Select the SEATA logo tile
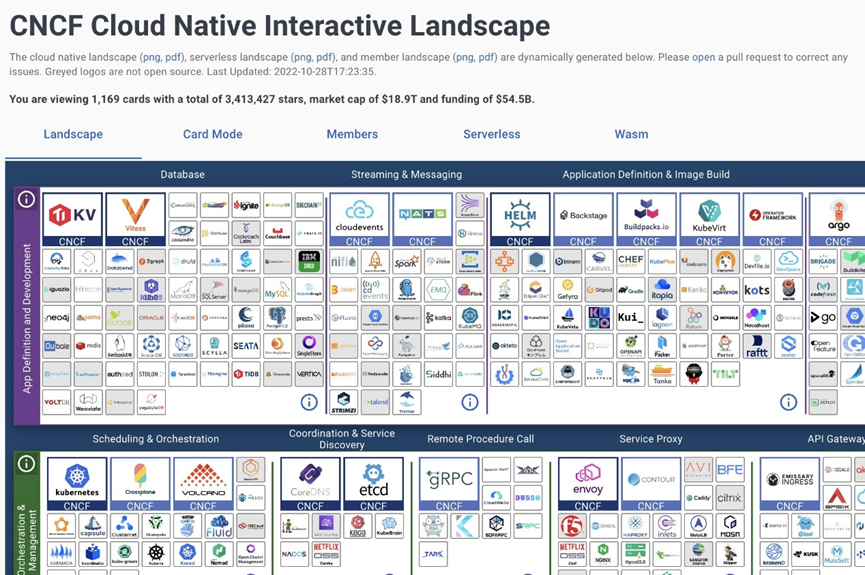Screen dimensions: 865x575 tap(246, 346)
